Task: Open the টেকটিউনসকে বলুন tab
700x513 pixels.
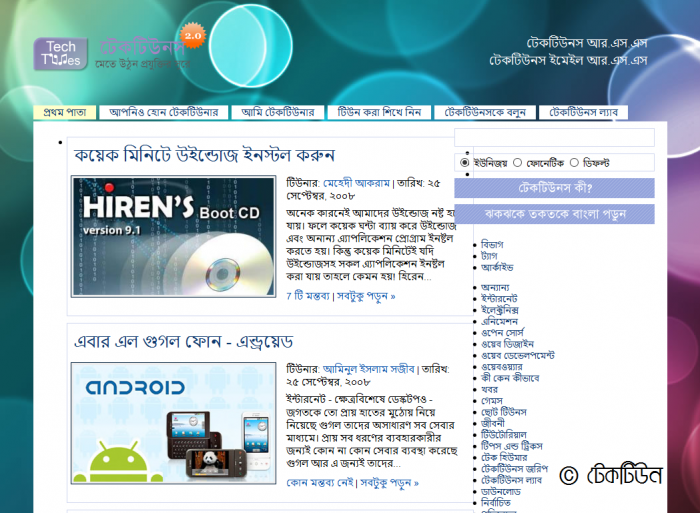Action: 485,113
